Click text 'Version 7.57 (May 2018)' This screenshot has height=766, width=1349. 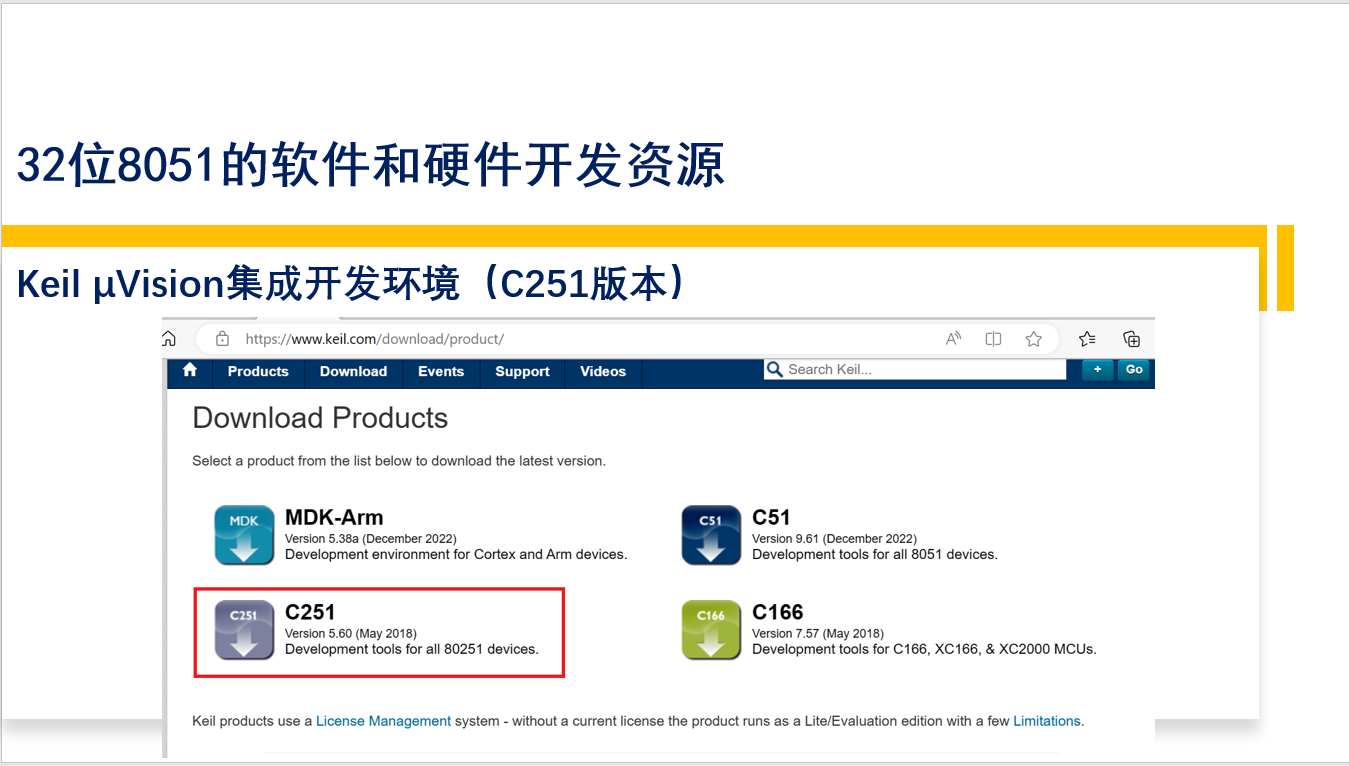point(818,633)
